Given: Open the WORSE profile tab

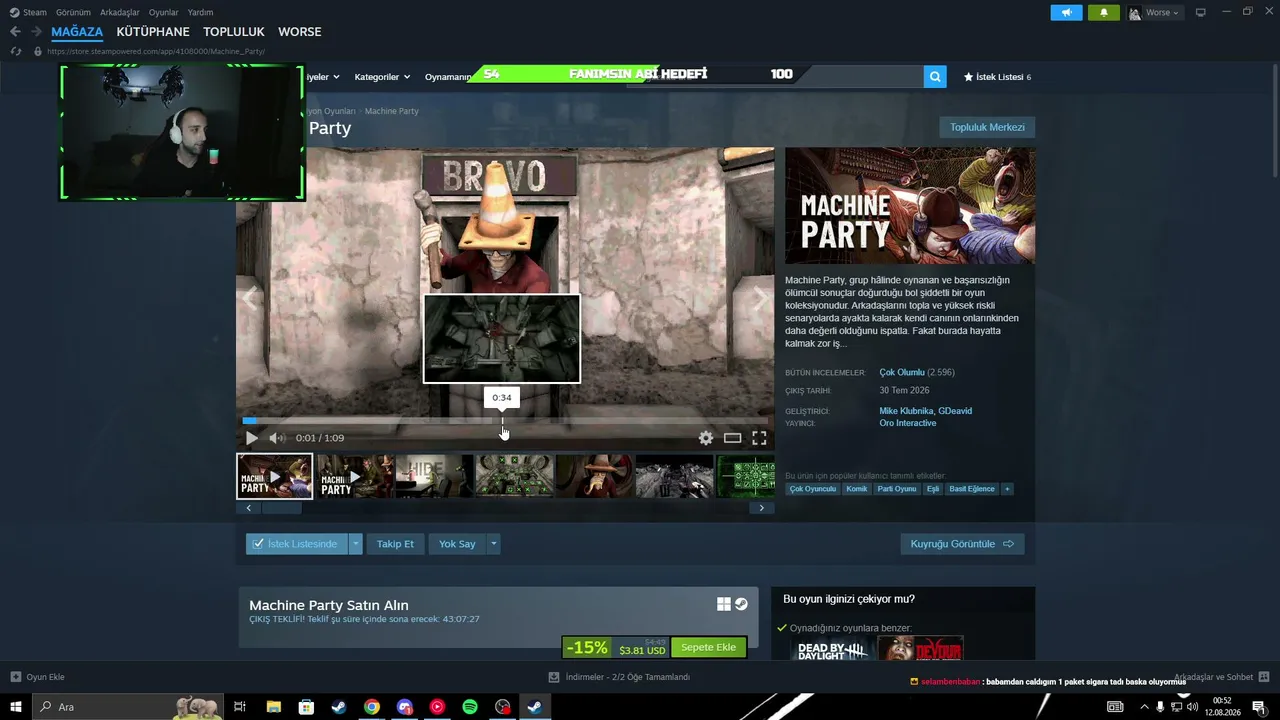Looking at the screenshot, I should point(300,32).
